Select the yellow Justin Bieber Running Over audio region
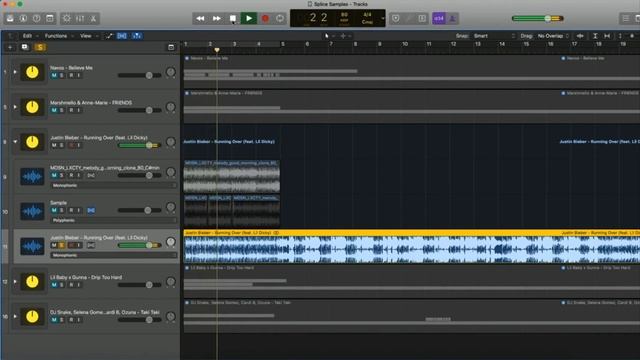Viewport: 640px width, 360px height. [x=412, y=246]
